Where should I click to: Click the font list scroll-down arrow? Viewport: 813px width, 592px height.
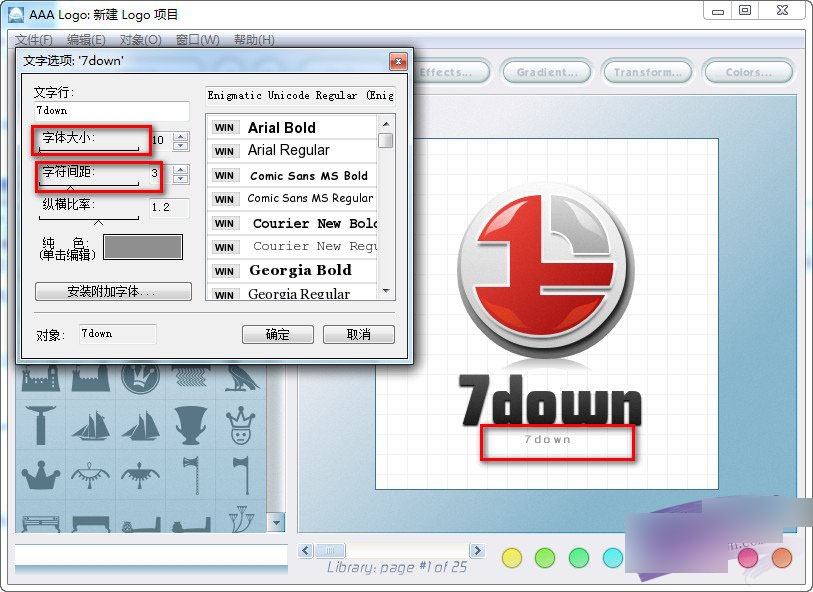(x=386, y=291)
